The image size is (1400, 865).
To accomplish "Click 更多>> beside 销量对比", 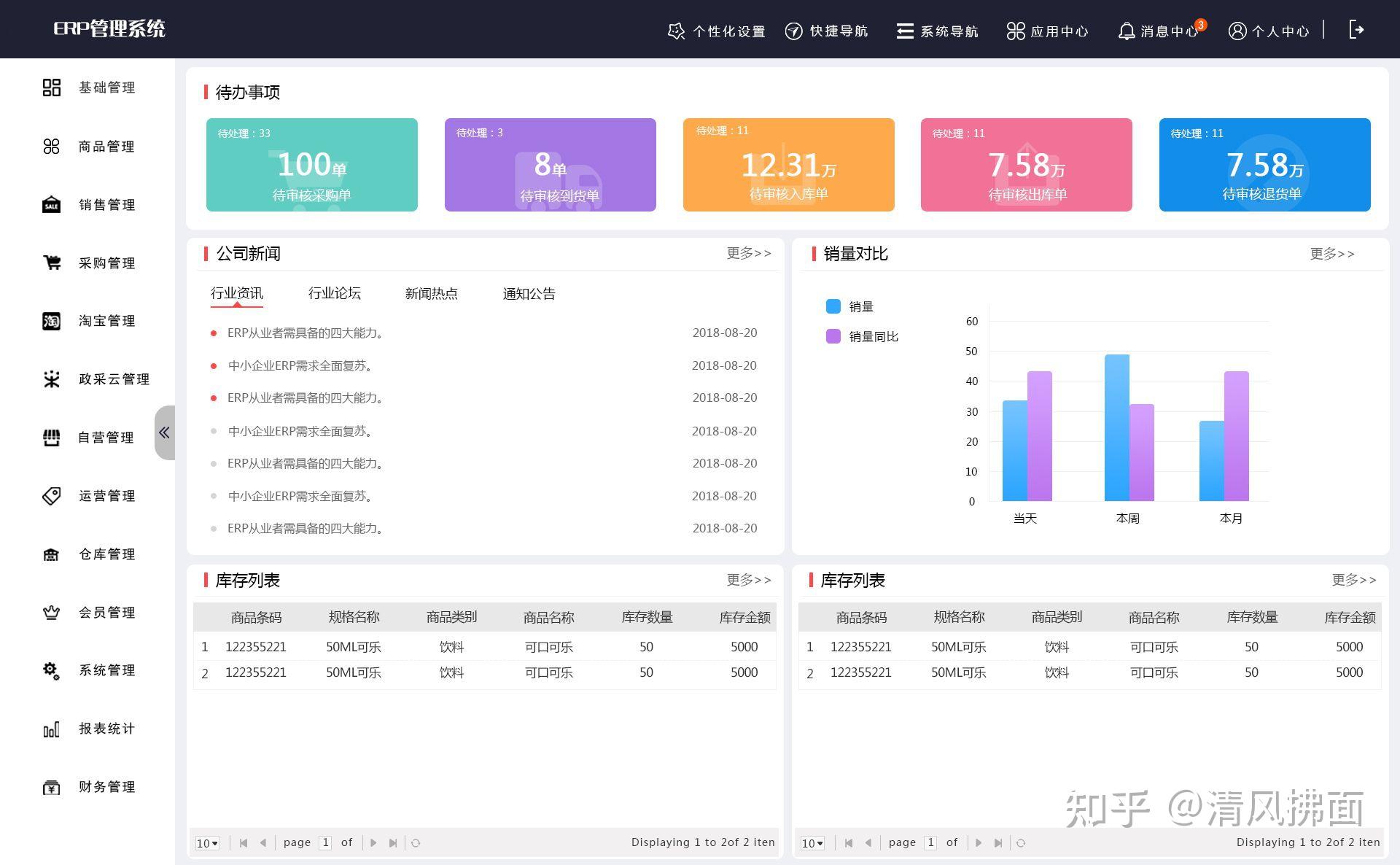I will tap(1331, 254).
